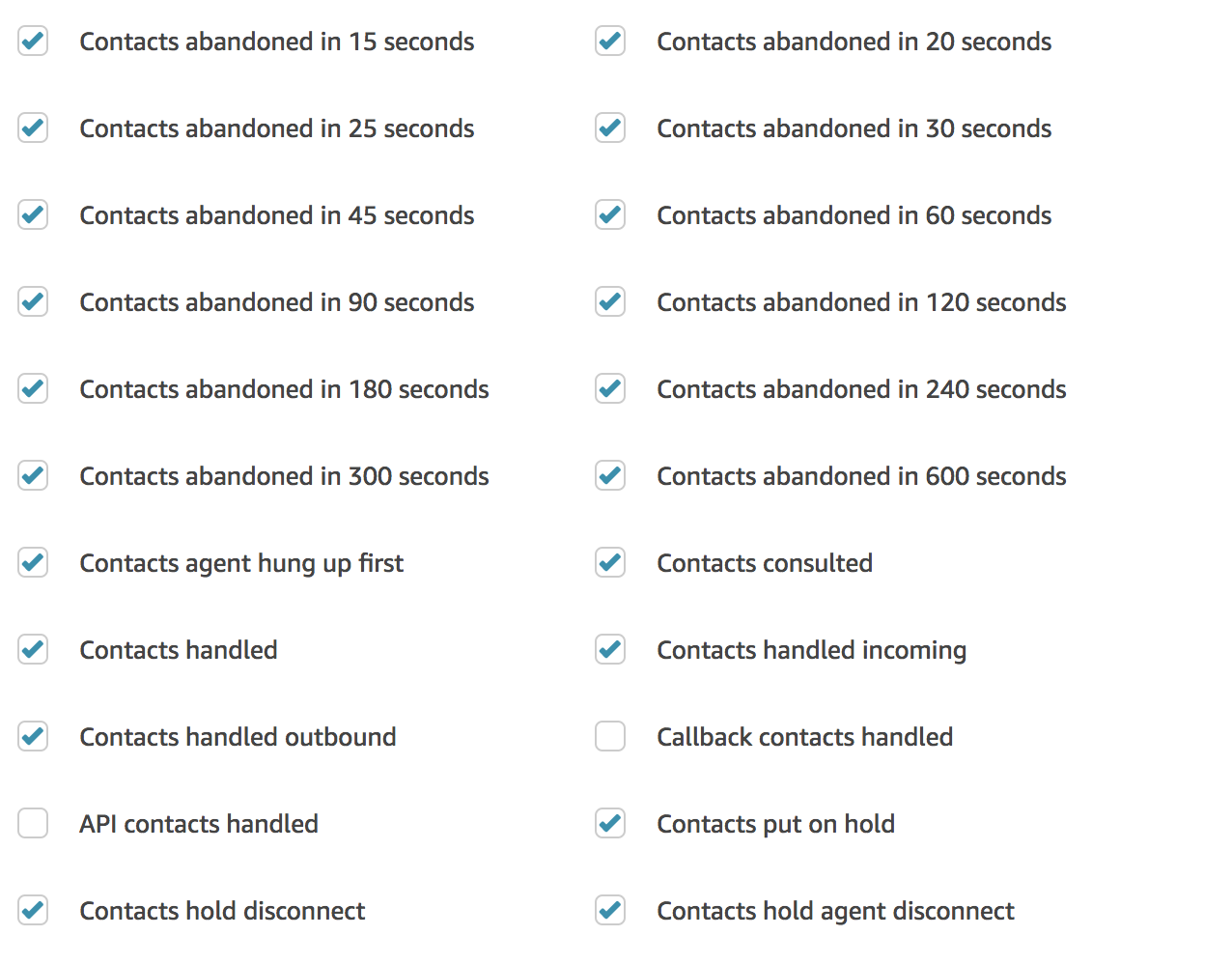The width and height of the screenshot is (1232, 964).
Task: Enable Callback contacts handled checkbox
Action: pos(610,736)
